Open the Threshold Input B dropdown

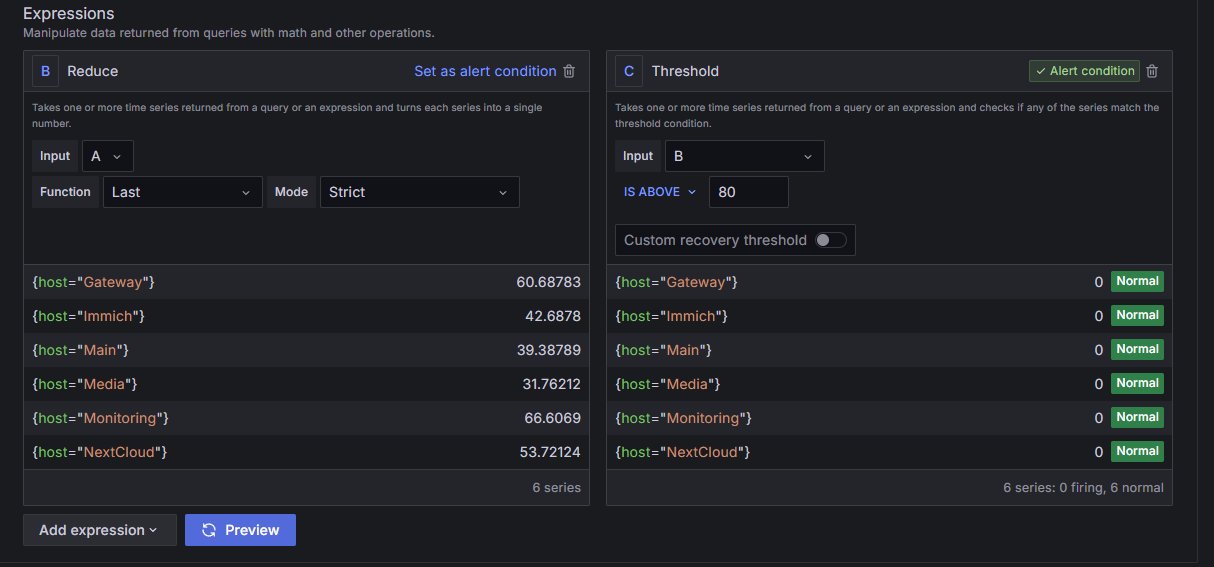click(x=744, y=156)
